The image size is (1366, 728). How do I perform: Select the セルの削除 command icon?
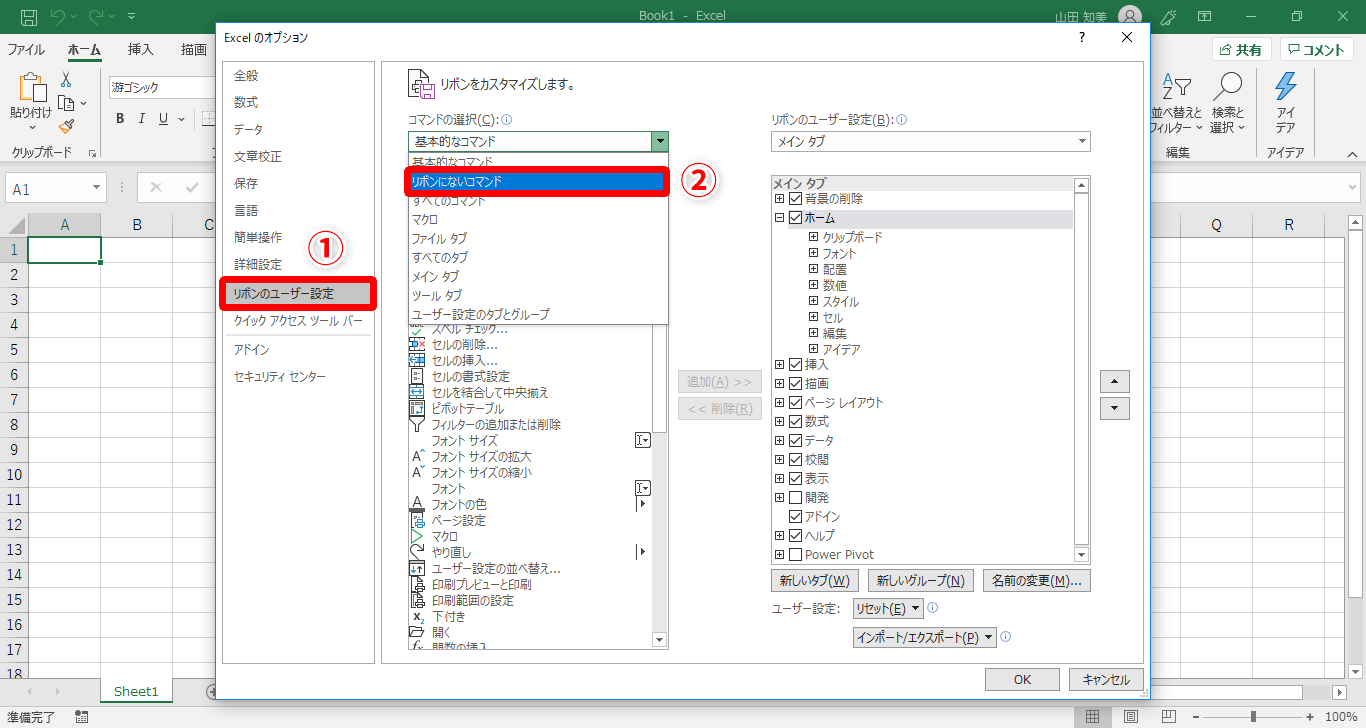pos(418,344)
